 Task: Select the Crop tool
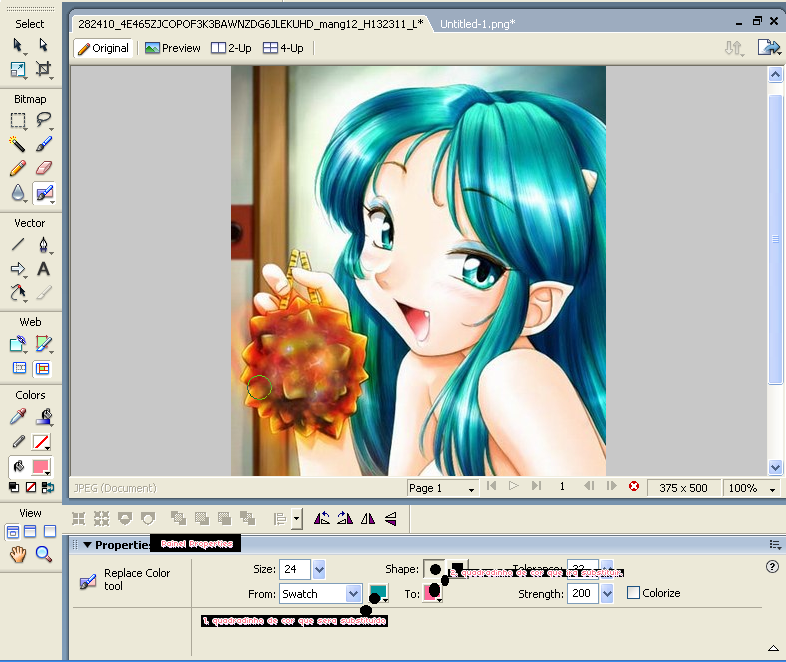(44, 69)
